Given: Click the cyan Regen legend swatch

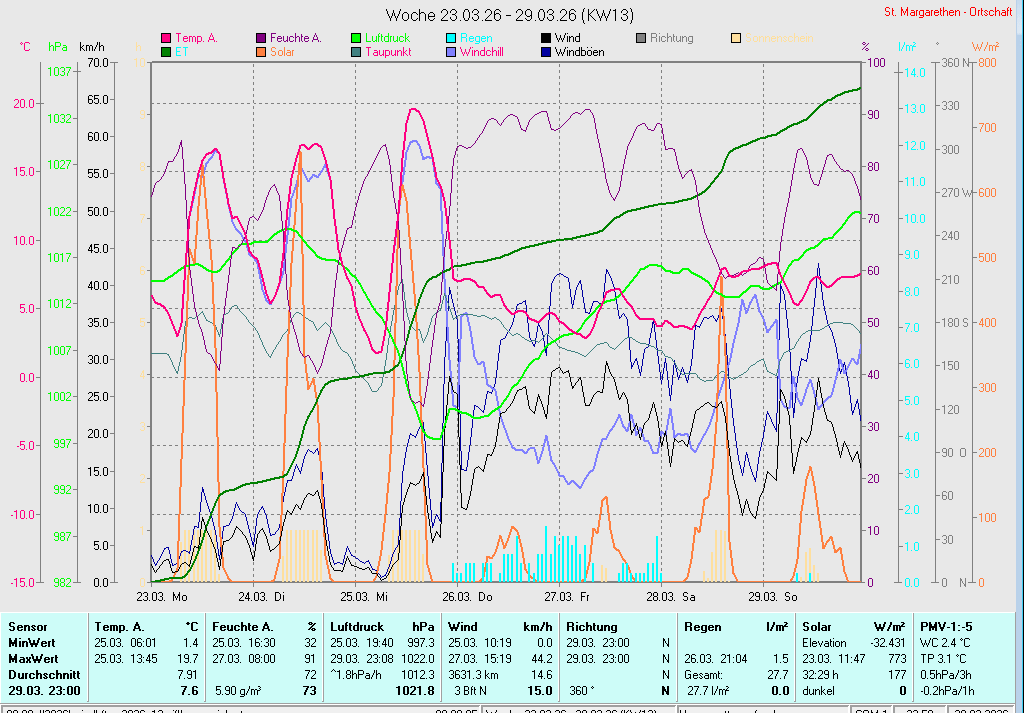Looking at the screenshot, I should click(x=451, y=38).
